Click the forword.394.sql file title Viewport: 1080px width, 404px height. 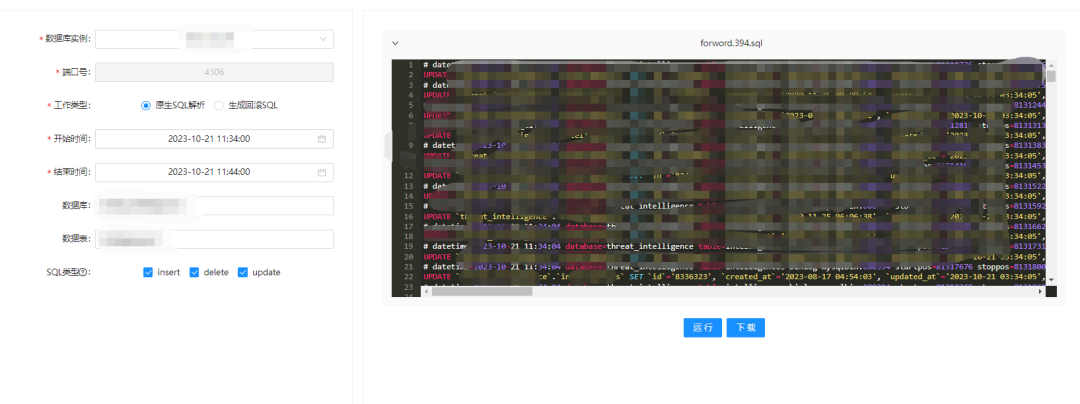(731, 43)
